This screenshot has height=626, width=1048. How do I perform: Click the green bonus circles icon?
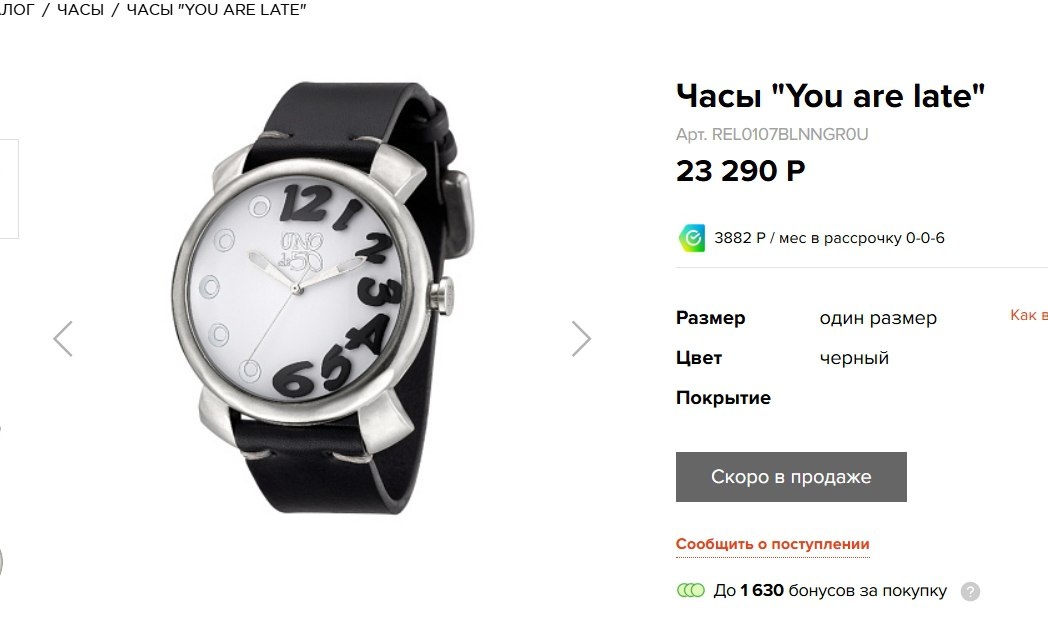(691, 591)
